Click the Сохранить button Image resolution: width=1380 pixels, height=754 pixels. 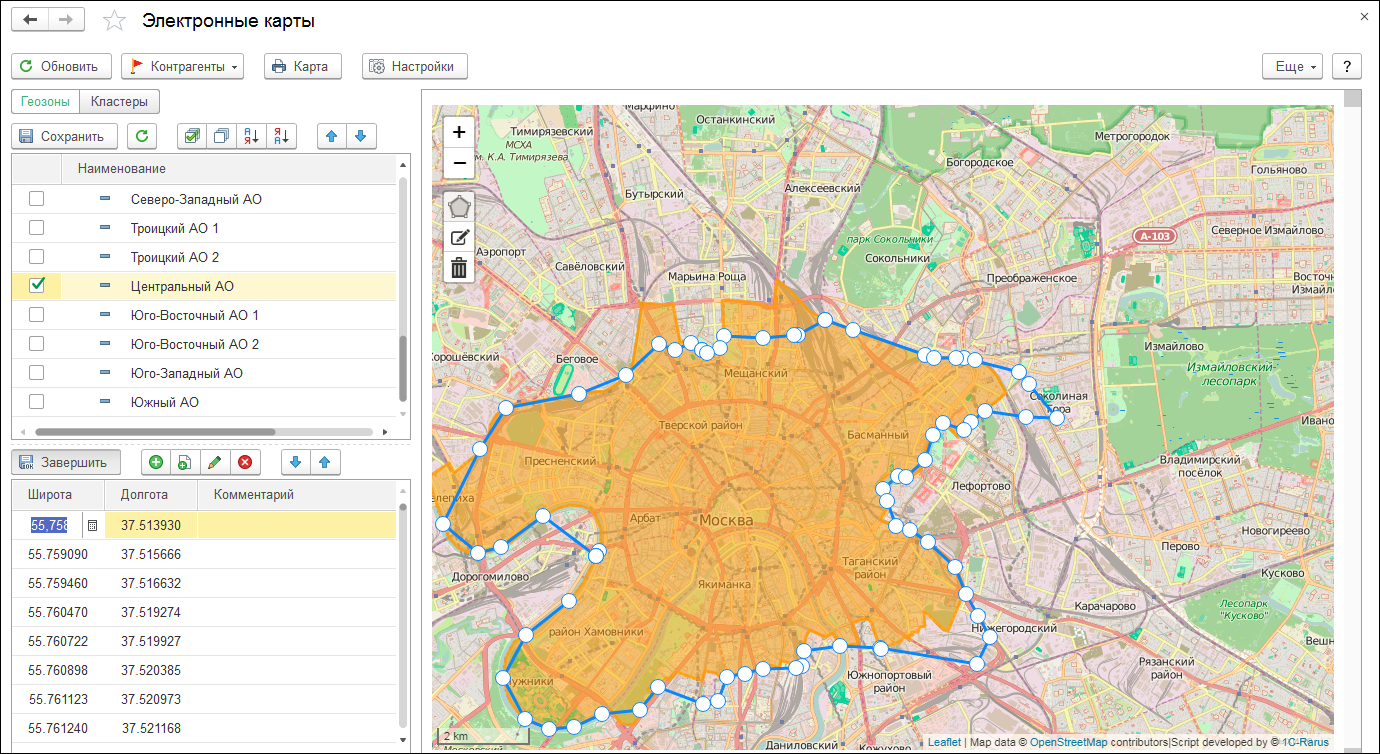[x=64, y=136]
